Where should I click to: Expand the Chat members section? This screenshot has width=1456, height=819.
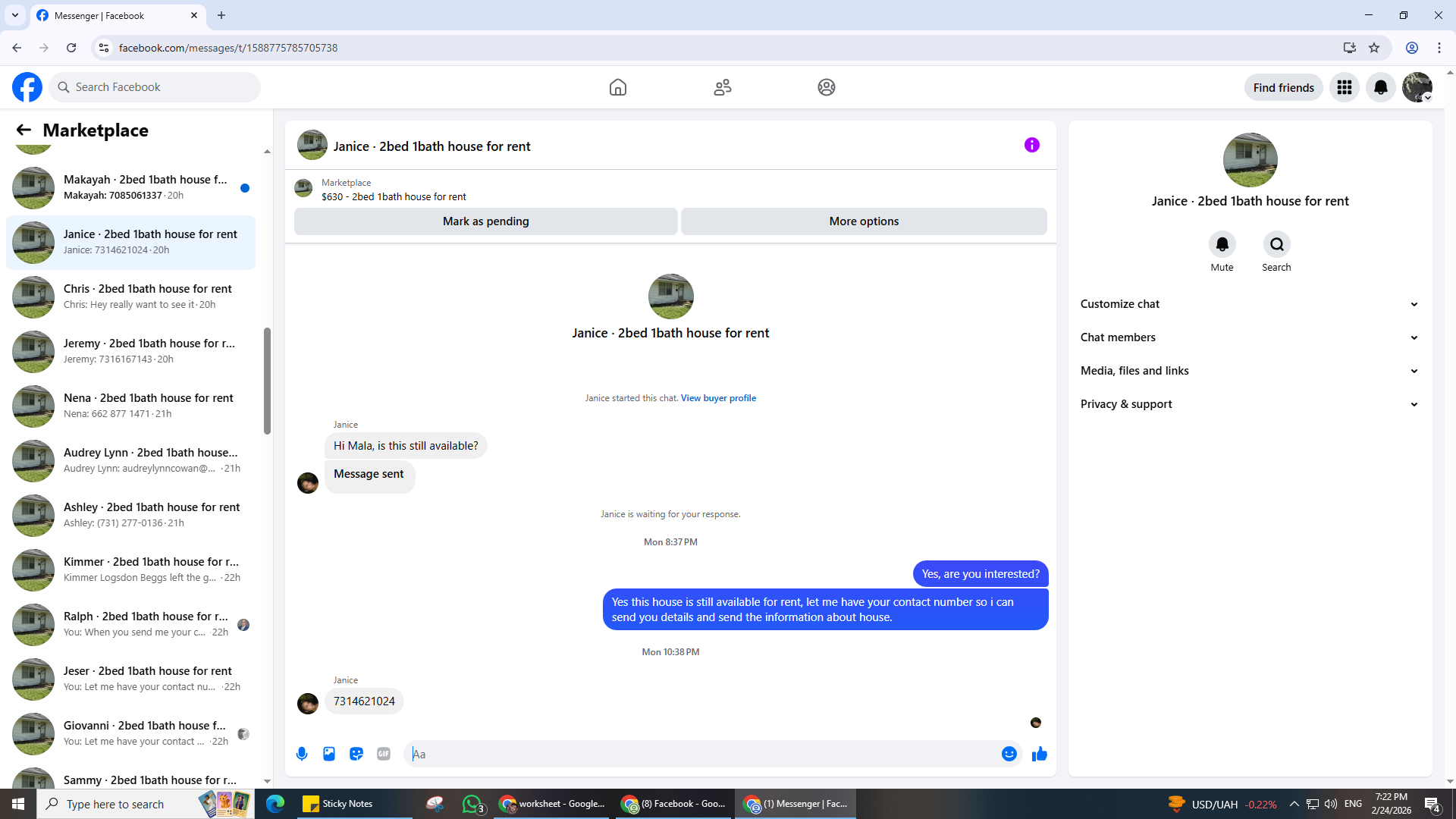[1249, 337]
